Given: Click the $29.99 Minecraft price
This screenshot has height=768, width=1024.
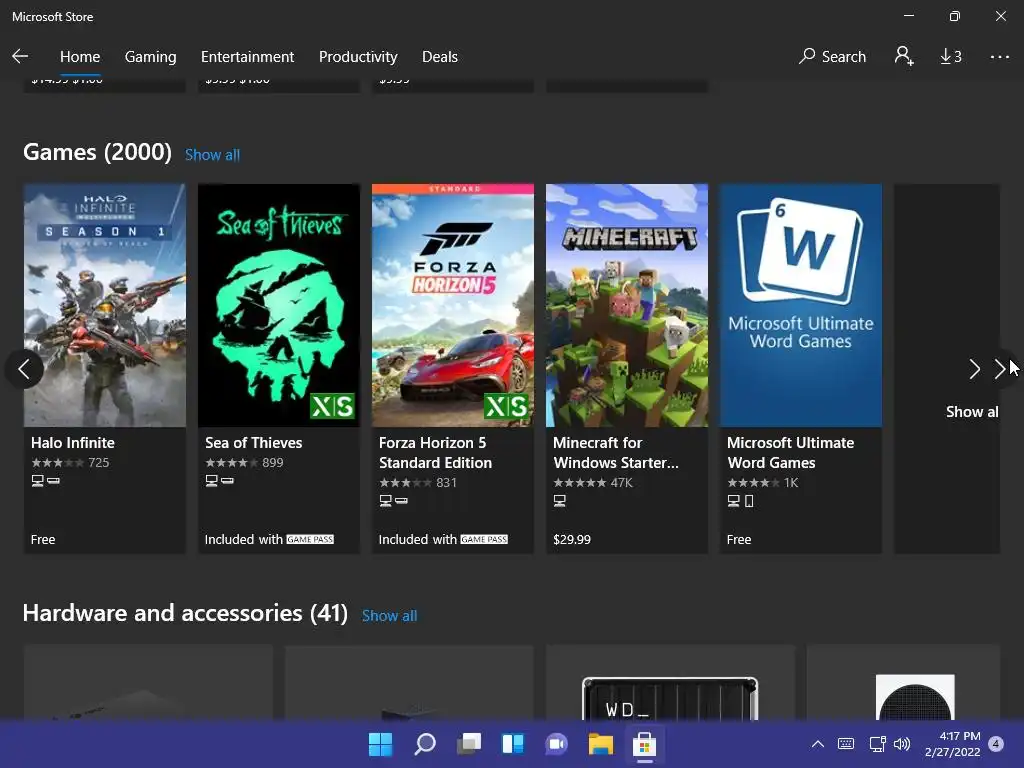Looking at the screenshot, I should [571, 539].
